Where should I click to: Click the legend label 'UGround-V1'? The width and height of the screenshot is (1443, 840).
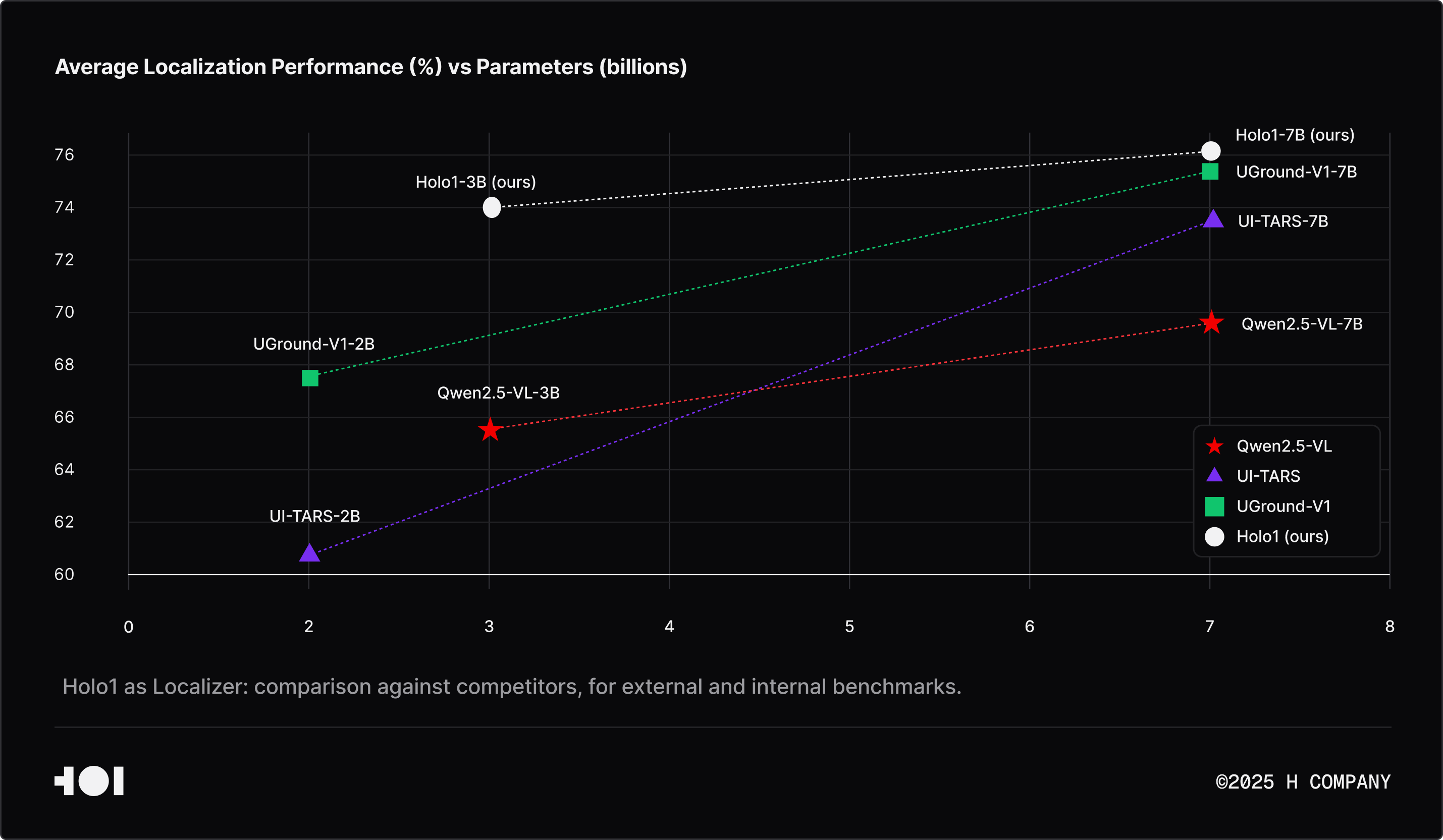1283,507
